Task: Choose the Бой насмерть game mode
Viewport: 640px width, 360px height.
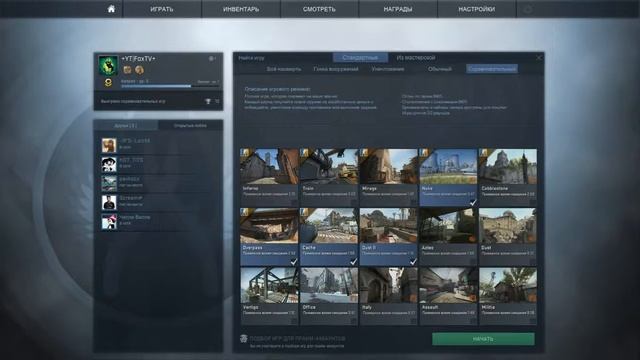Action: tap(284, 69)
